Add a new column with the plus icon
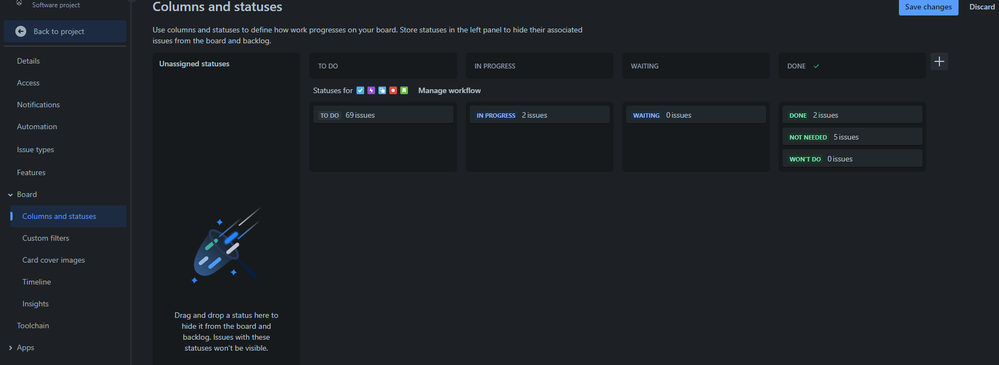Screen dimensions: 999x365 click(x=939, y=62)
